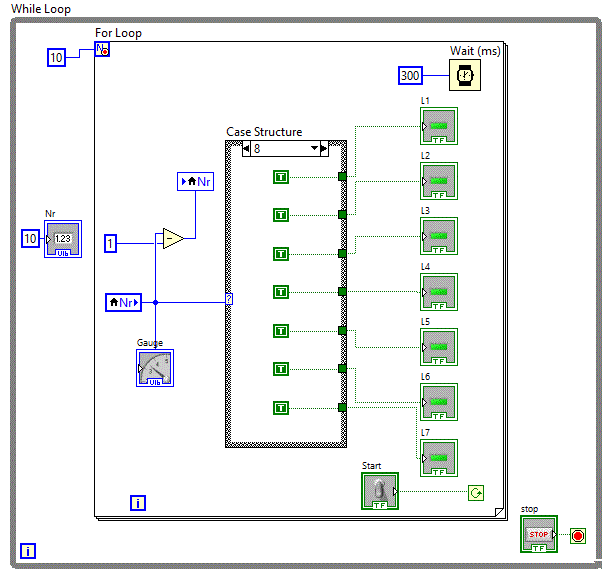The height and width of the screenshot is (571, 605).
Task: Click the Nr local variable write node
Action: pyautogui.click(x=196, y=181)
